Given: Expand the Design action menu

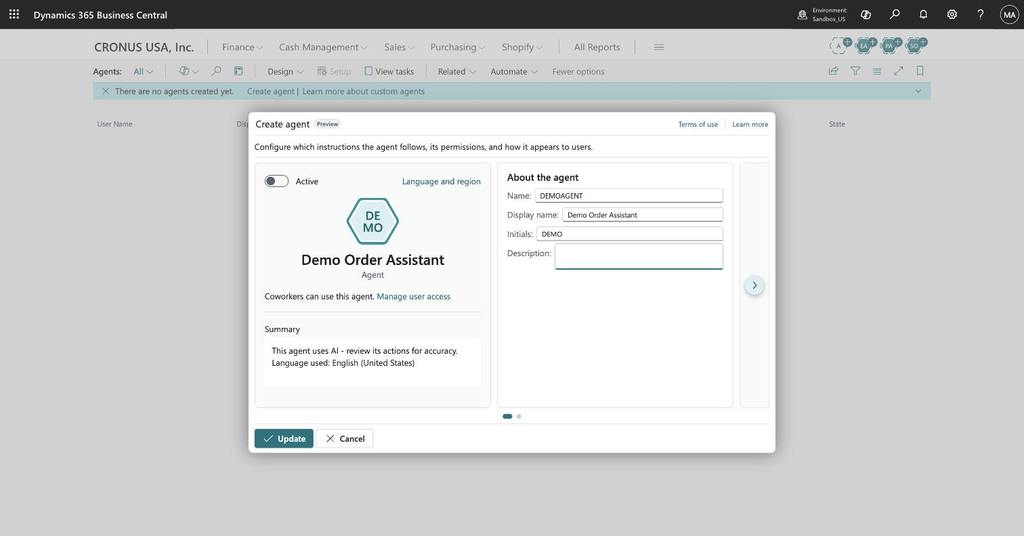Looking at the screenshot, I should (x=285, y=72).
